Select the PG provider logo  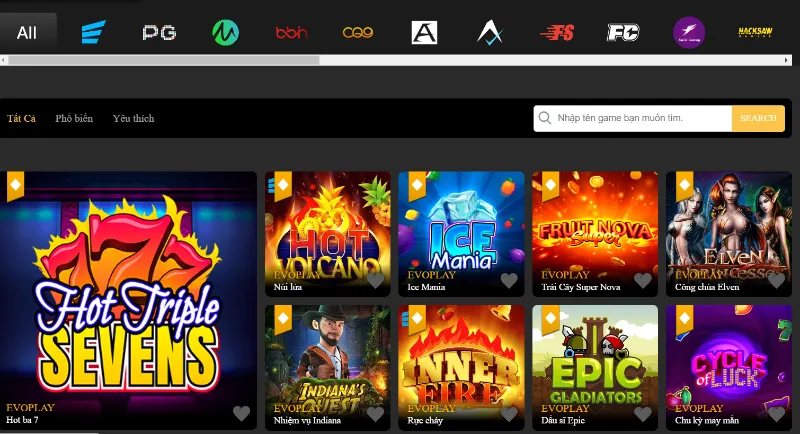coord(159,33)
